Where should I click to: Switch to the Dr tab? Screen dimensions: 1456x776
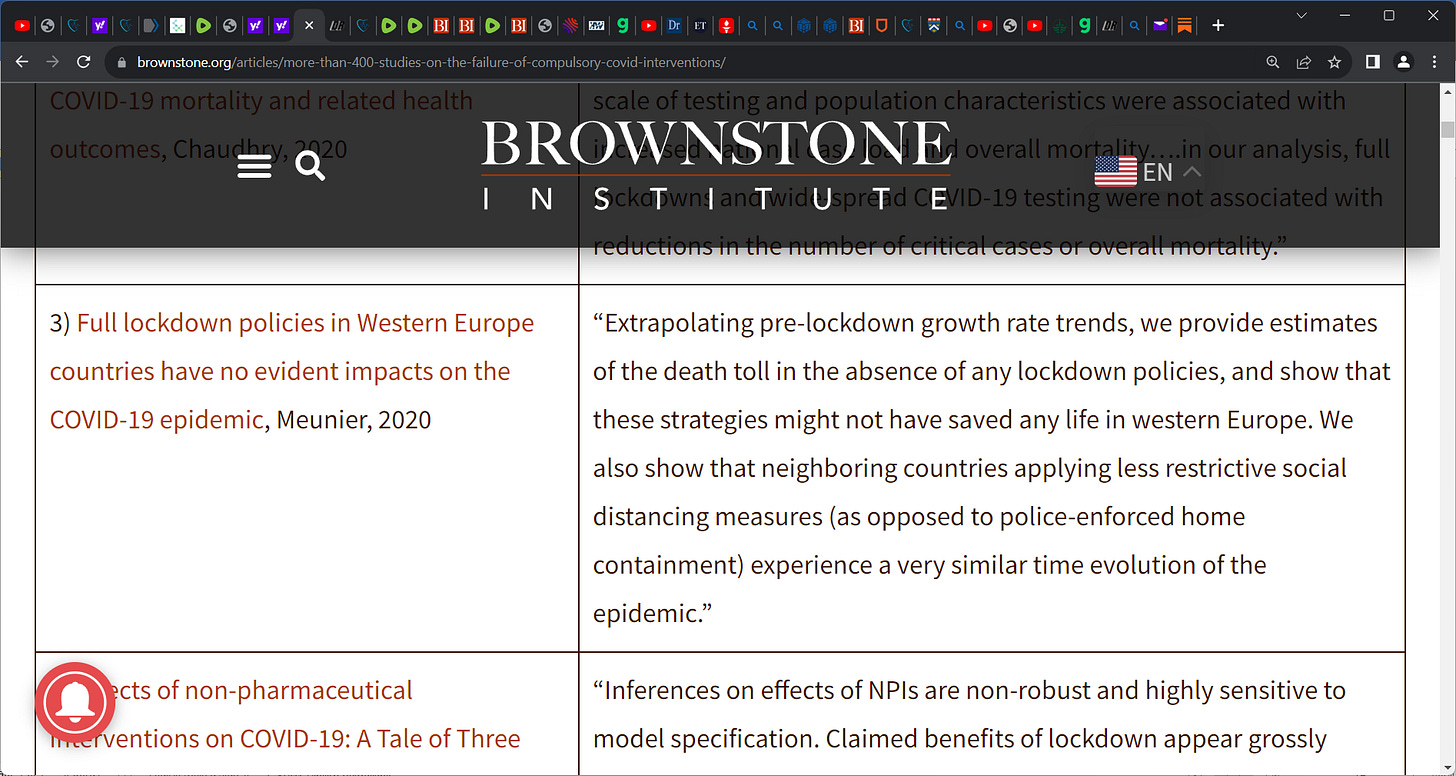coord(674,25)
